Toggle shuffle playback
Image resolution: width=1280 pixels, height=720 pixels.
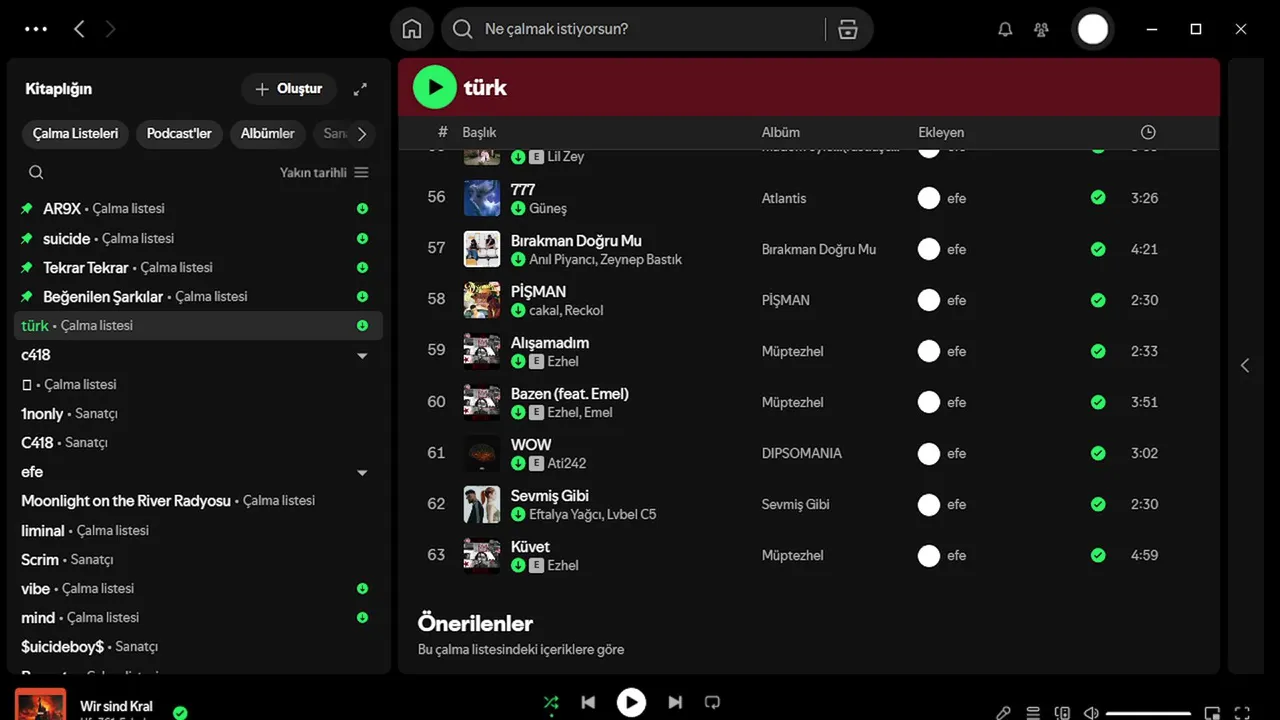point(551,703)
